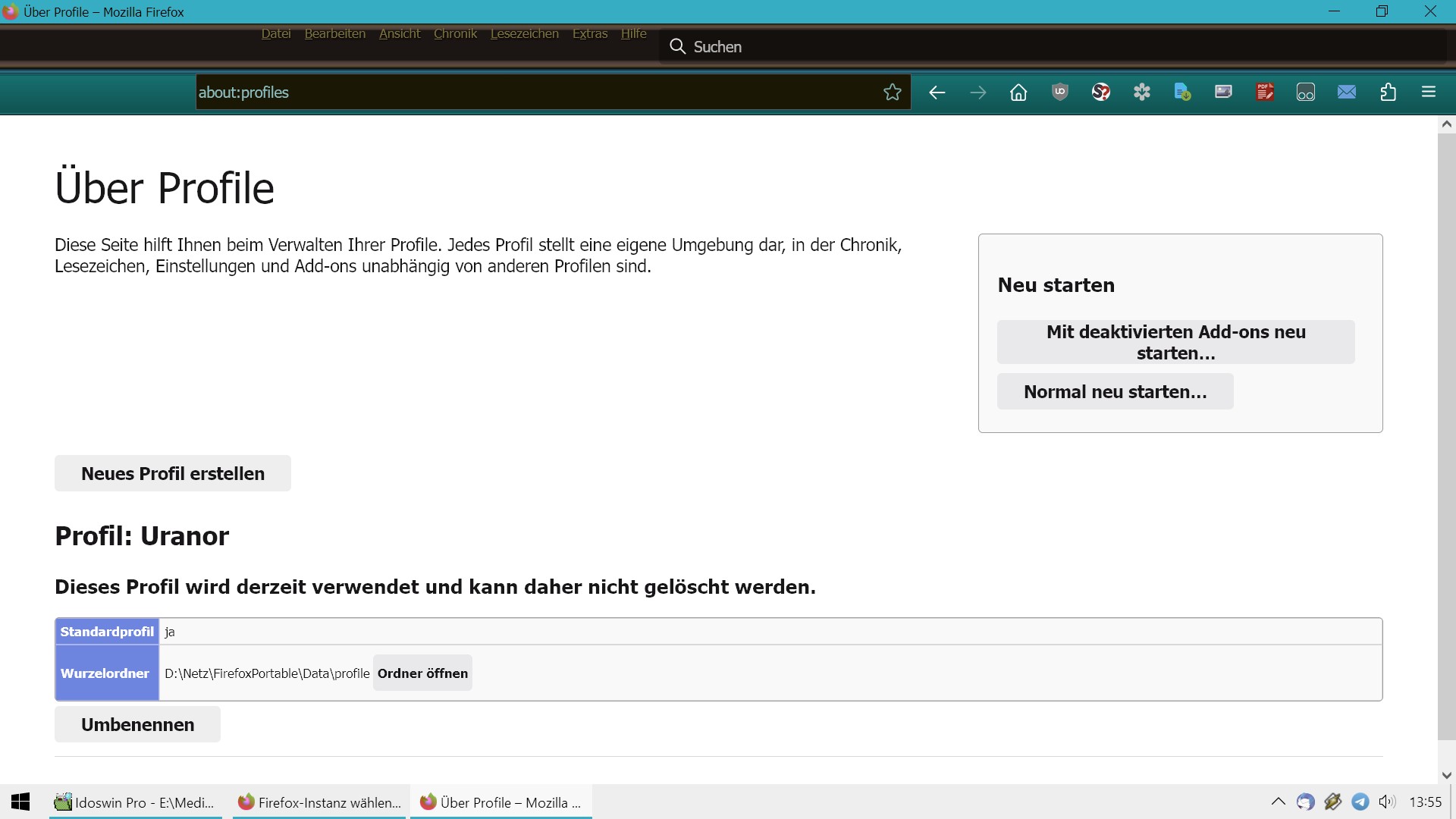Open the uBlock Origin shield icon

click(1059, 93)
